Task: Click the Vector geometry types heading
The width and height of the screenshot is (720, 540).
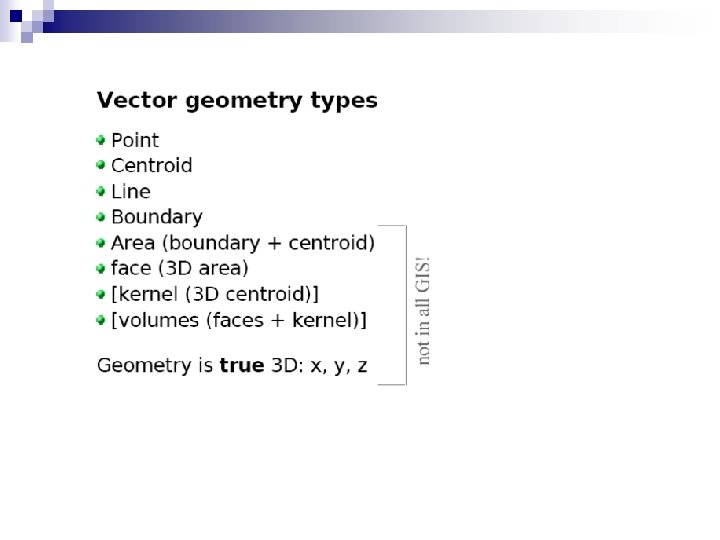Action: coord(237,100)
